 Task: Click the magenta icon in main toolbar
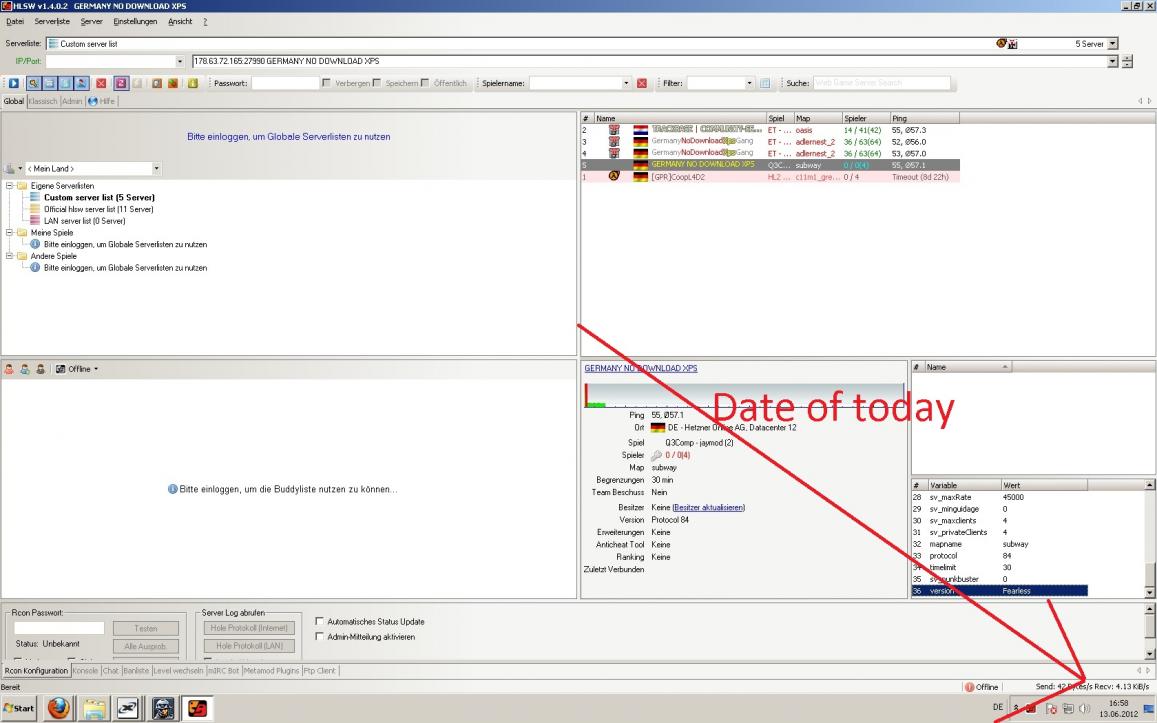pos(119,84)
